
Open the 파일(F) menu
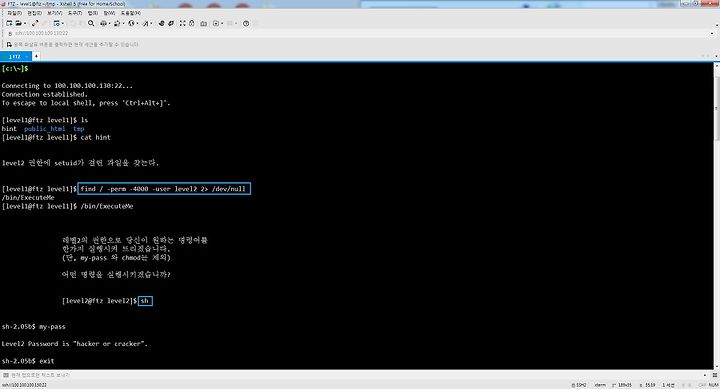[x=15, y=13]
